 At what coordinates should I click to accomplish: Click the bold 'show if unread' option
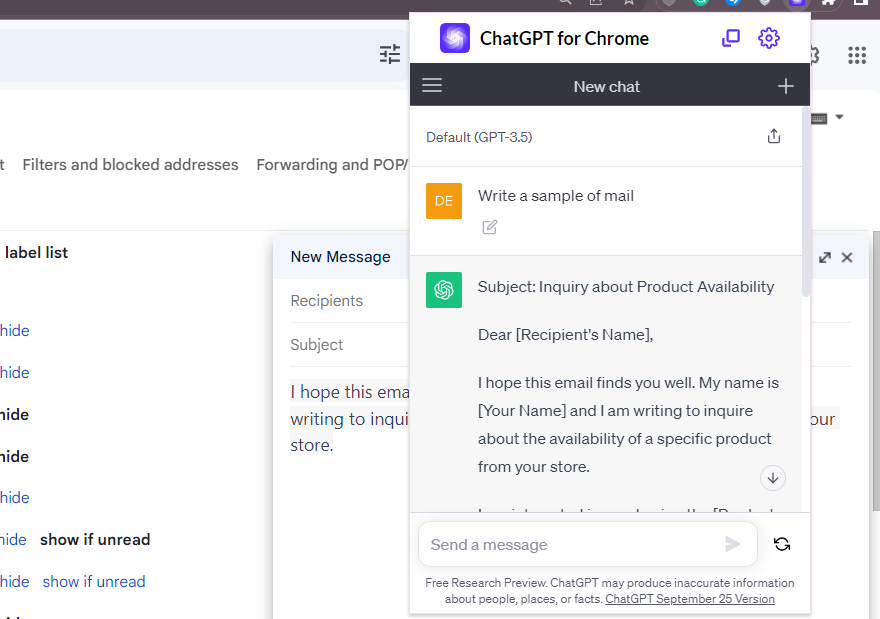95,539
